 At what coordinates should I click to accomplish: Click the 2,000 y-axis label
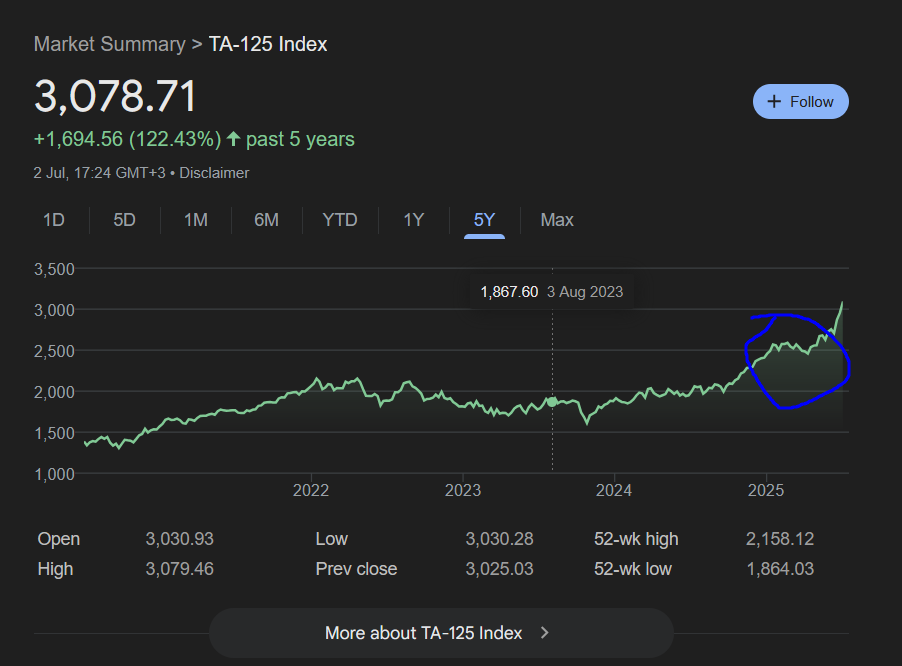(x=54, y=392)
